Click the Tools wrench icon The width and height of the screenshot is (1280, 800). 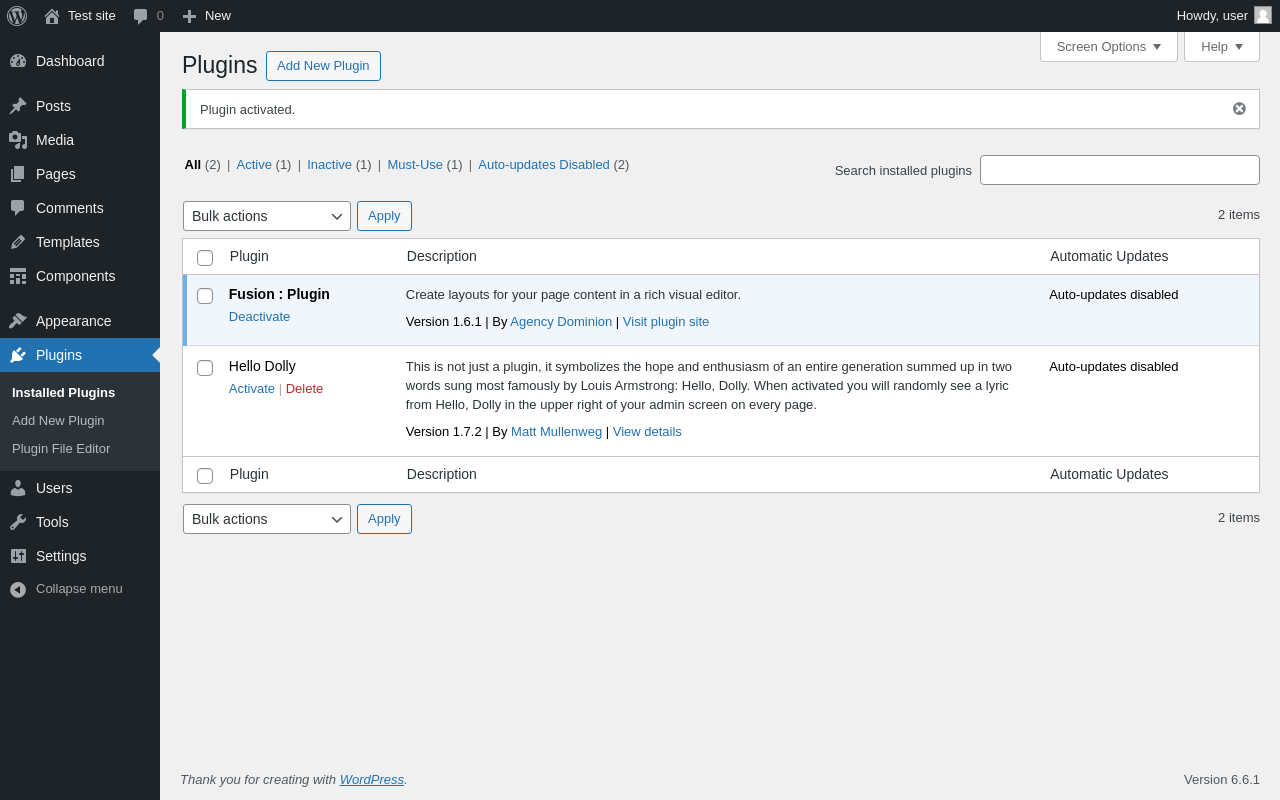pos(18,522)
